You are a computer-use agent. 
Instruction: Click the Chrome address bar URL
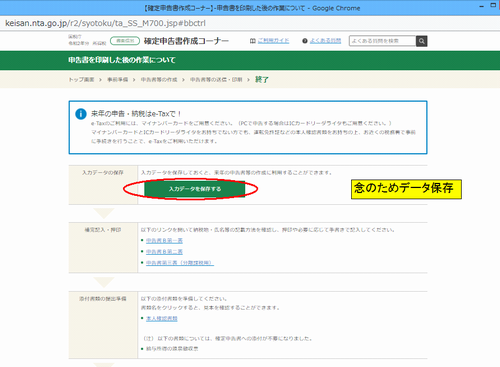[105, 23]
